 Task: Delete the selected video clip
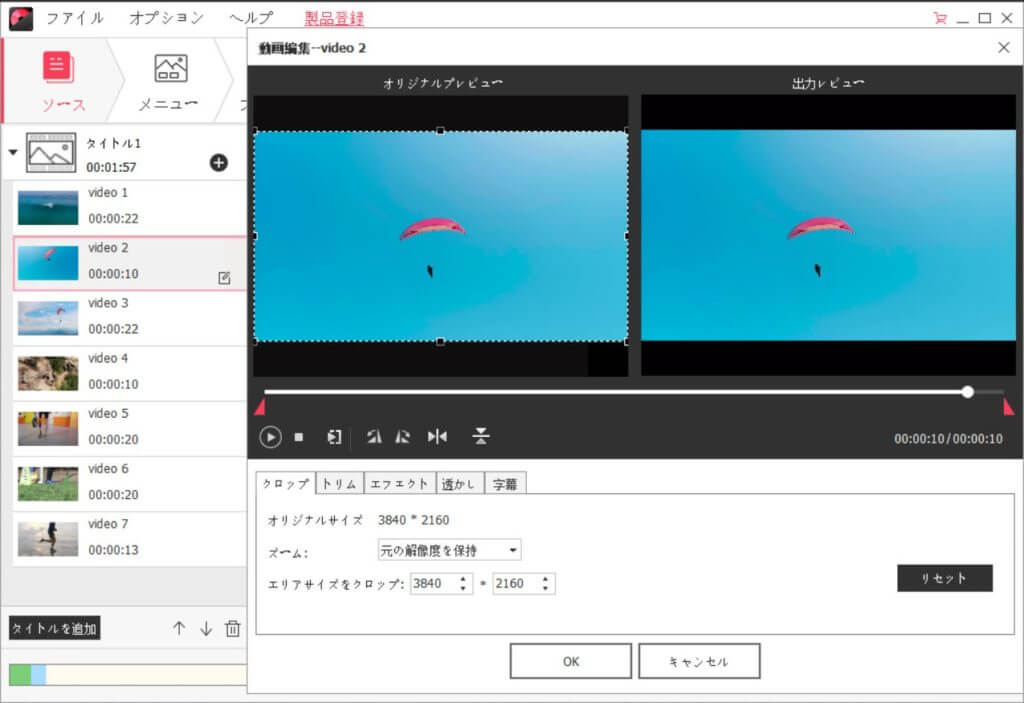232,628
